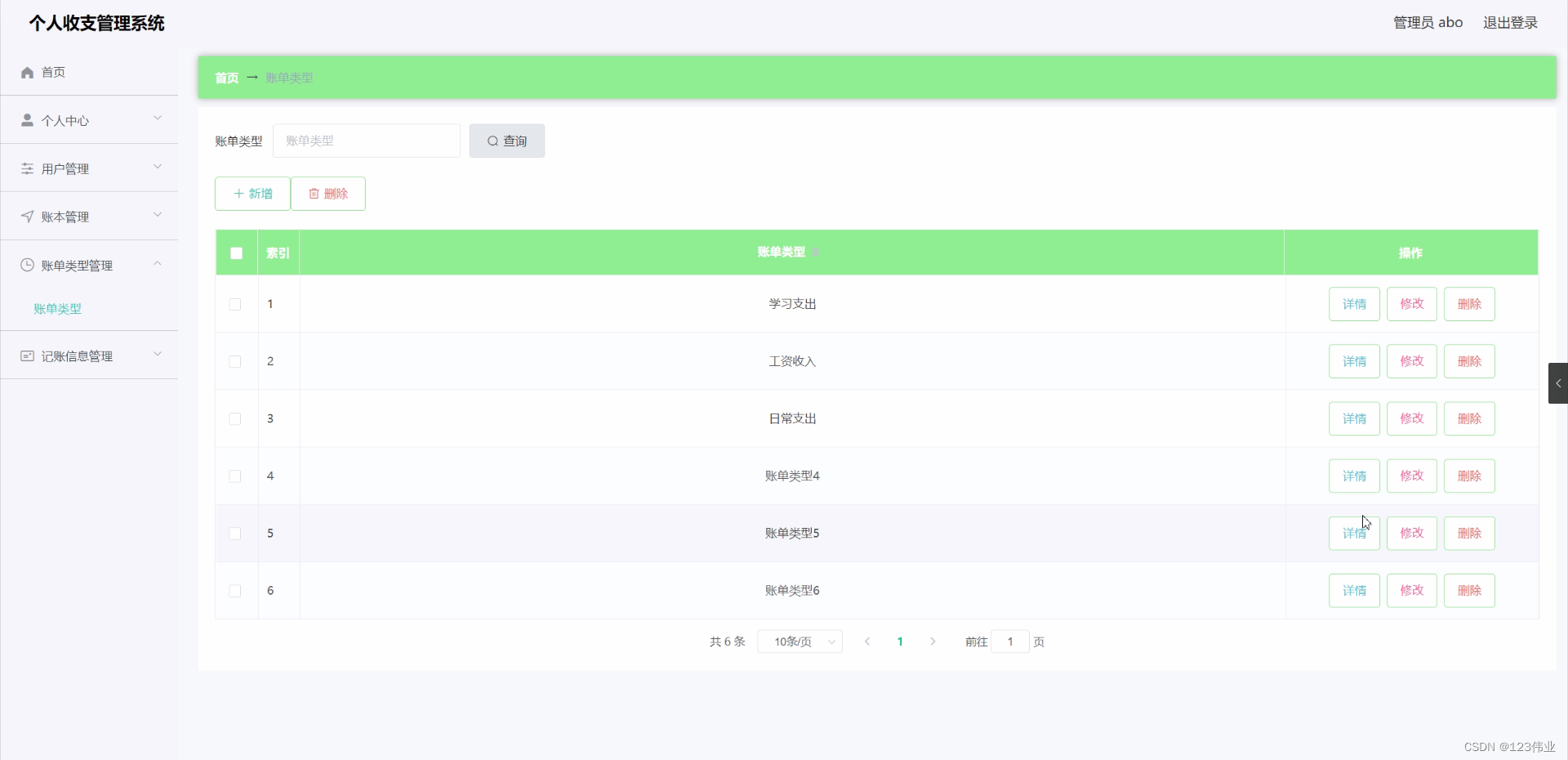Select 账单类型 in the sidebar menu

click(x=57, y=309)
